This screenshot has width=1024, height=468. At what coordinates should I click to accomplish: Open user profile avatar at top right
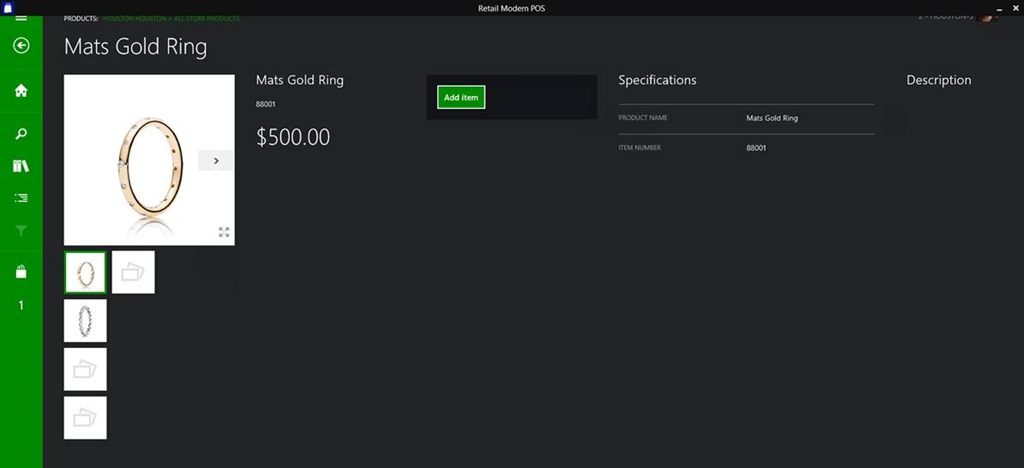click(x=987, y=17)
